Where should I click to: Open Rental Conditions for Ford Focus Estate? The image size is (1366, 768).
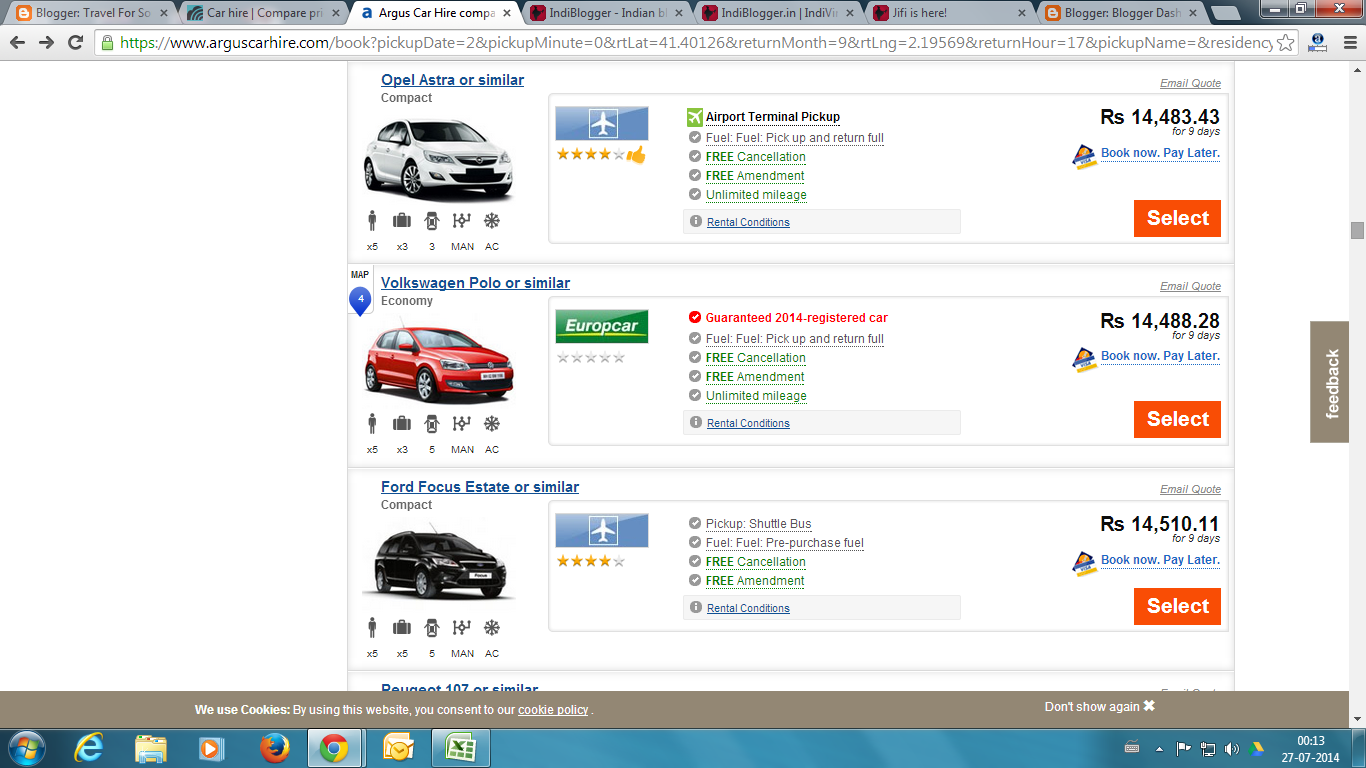(x=748, y=608)
